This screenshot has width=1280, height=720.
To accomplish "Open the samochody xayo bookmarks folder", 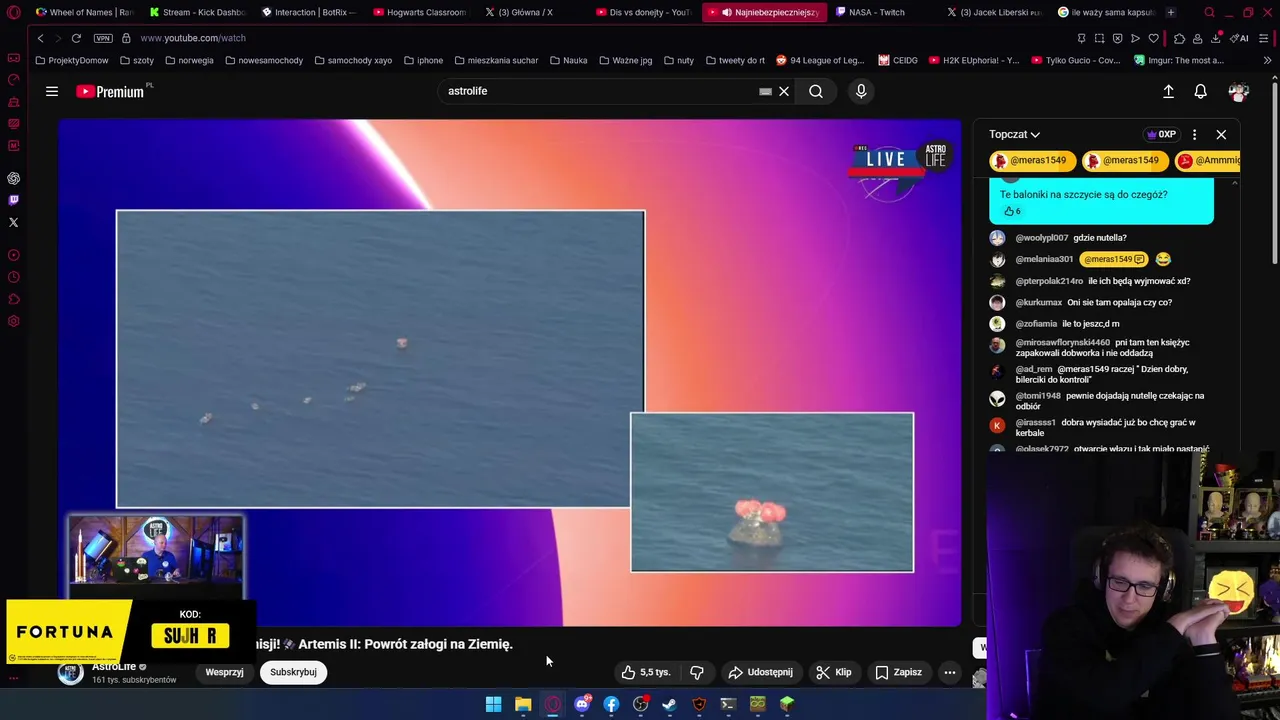I will [x=353, y=60].
